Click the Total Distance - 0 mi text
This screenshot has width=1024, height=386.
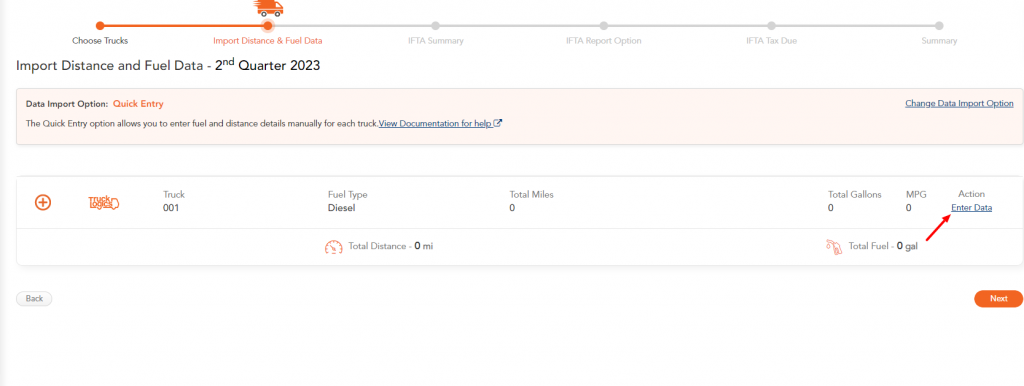pyautogui.click(x=391, y=247)
